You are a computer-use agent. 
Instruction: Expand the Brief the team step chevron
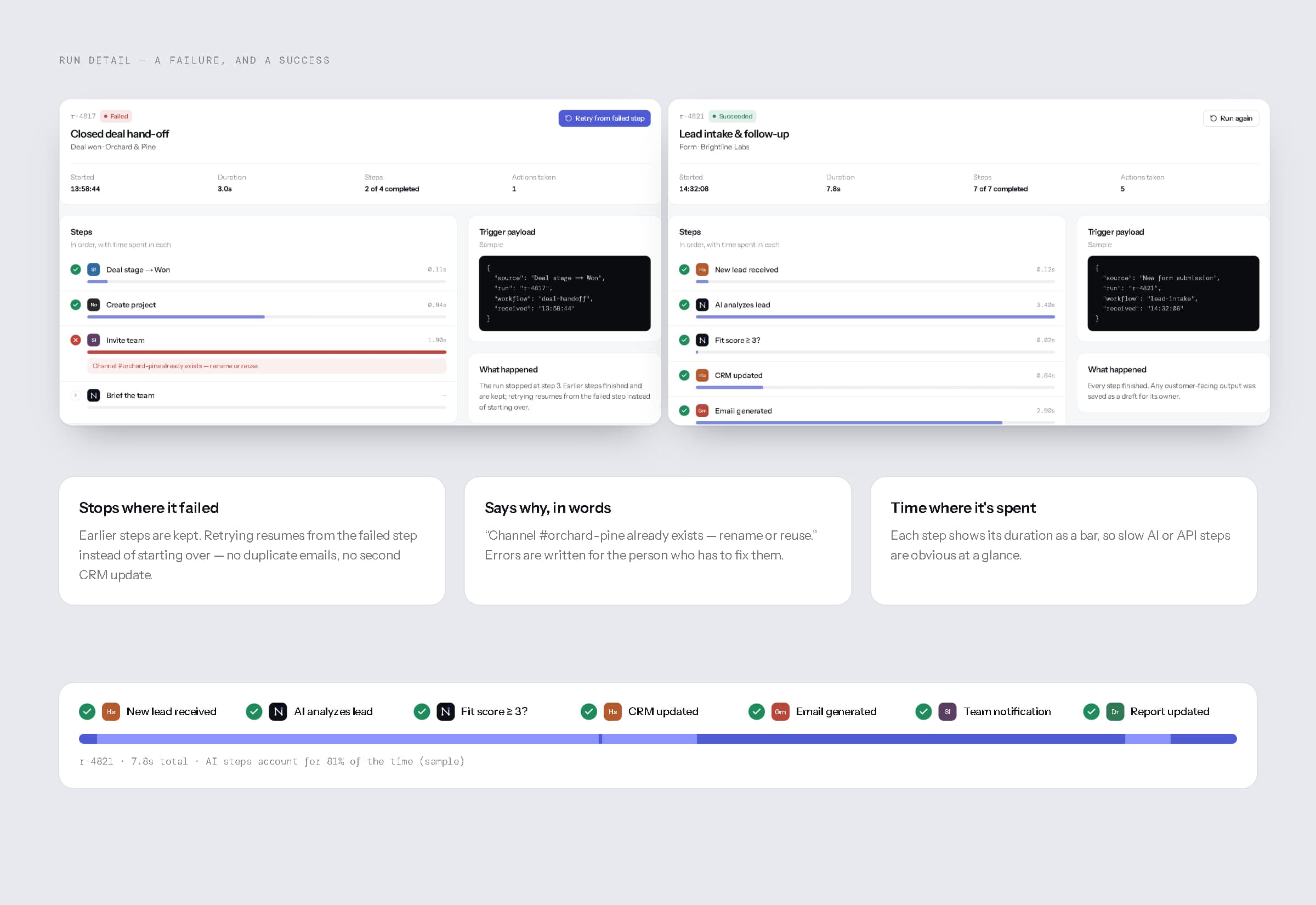pyautogui.click(x=75, y=395)
